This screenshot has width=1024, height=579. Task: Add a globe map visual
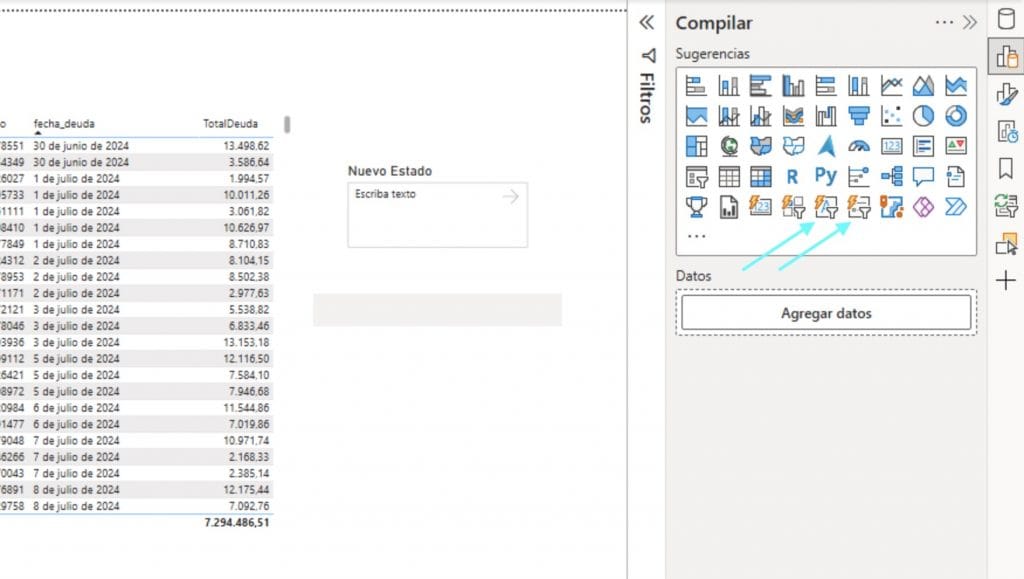pos(729,147)
